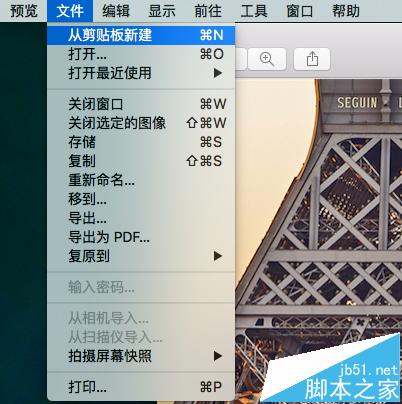Select 关闭选定的图像 menu entry
This screenshot has width=402, height=404.
[141, 123]
